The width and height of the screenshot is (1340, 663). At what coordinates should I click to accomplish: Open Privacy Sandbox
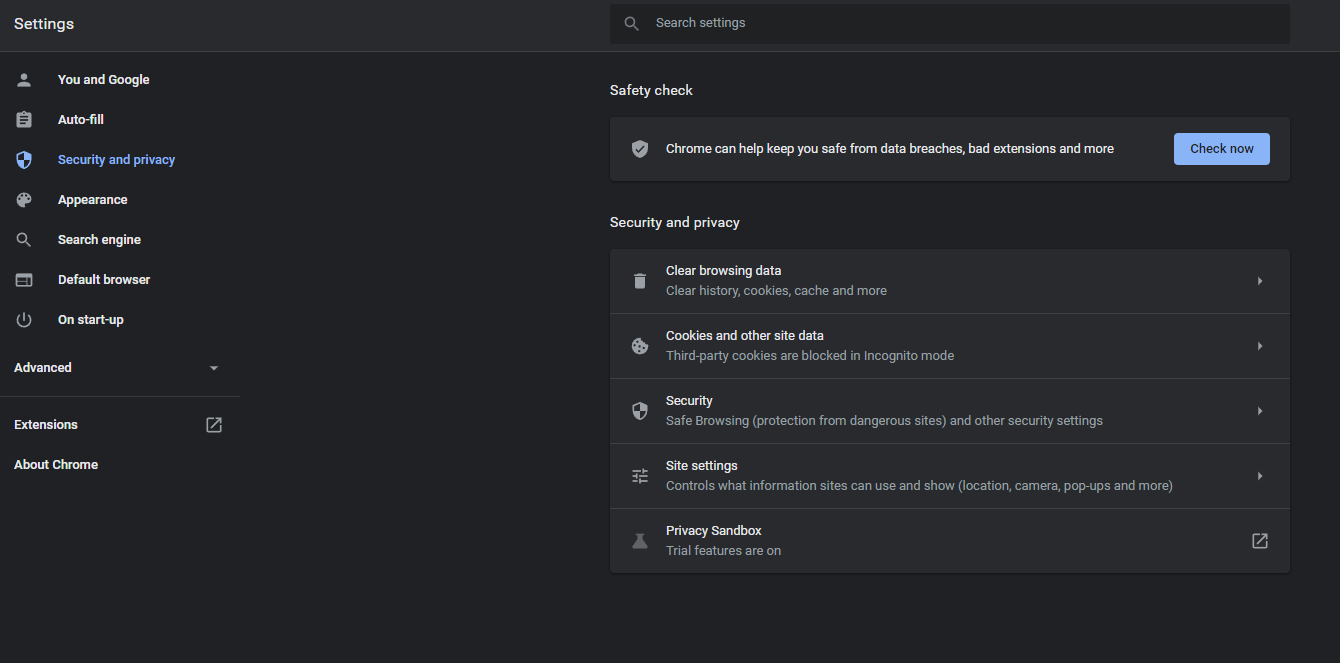[x=950, y=541]
